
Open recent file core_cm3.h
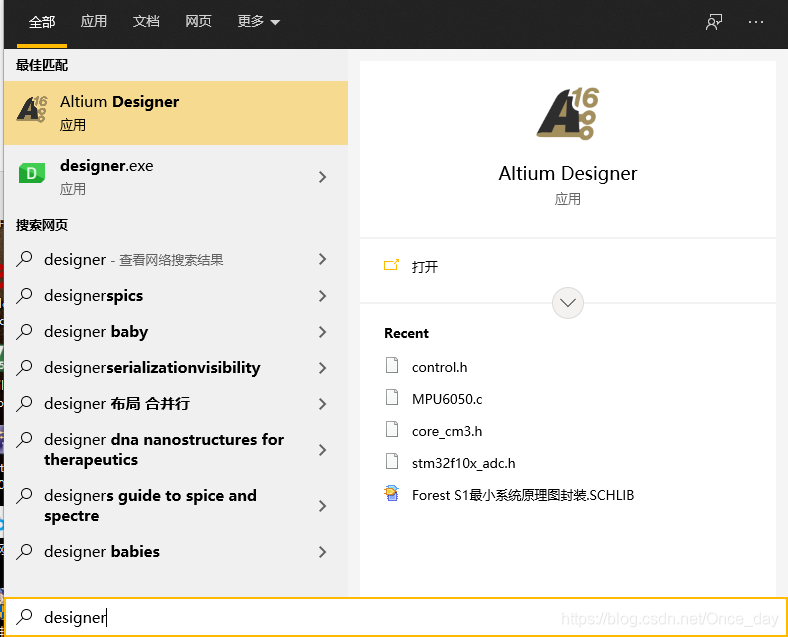coord(447,431)
